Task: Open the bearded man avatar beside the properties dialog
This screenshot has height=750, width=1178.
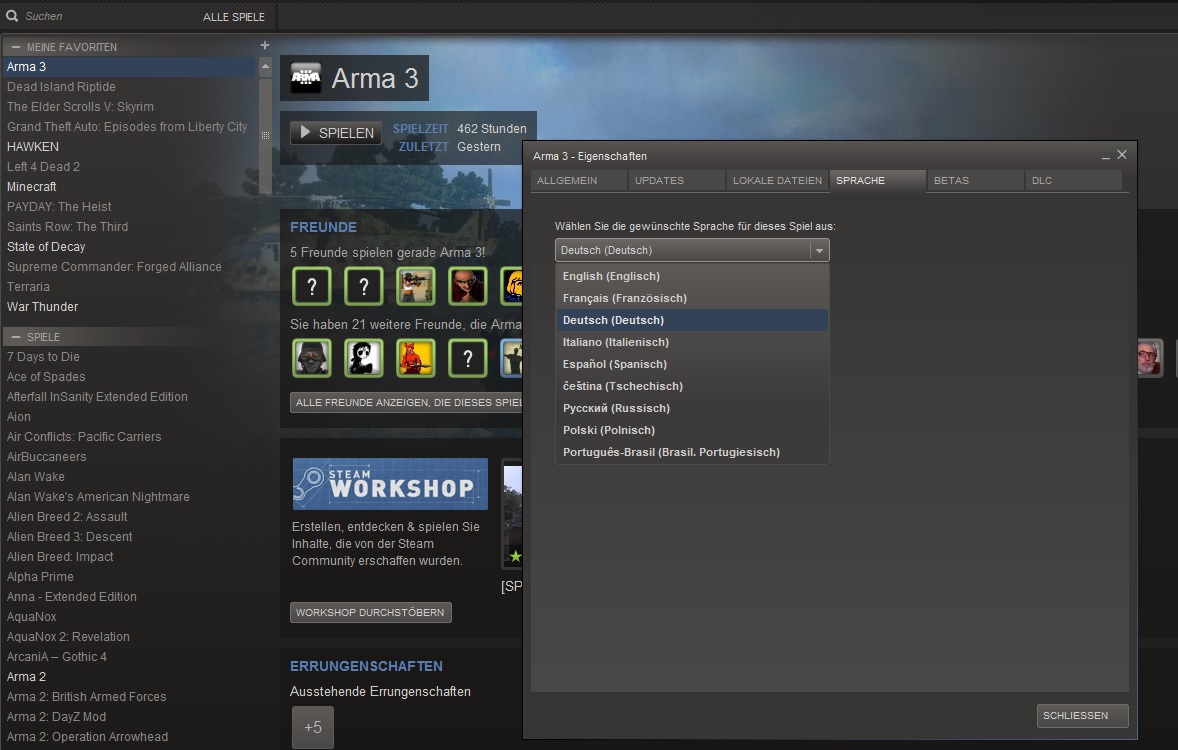Action: pyautogui.click(x=1149, y=358)
